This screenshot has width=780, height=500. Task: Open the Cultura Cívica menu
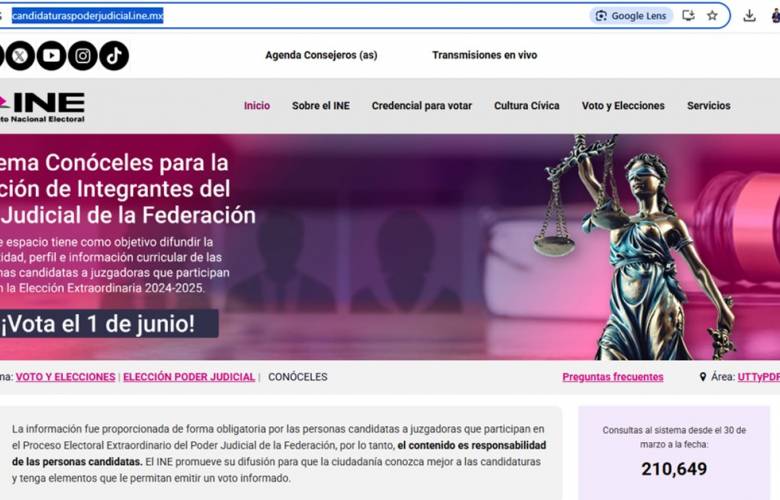pos(527,105)
